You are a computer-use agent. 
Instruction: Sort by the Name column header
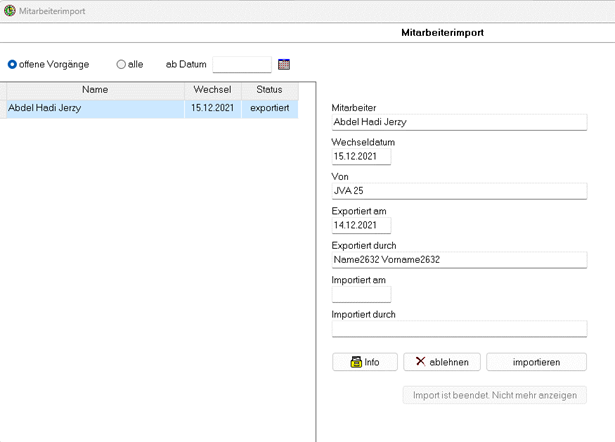pyautogui.click(x=95, y=90)
